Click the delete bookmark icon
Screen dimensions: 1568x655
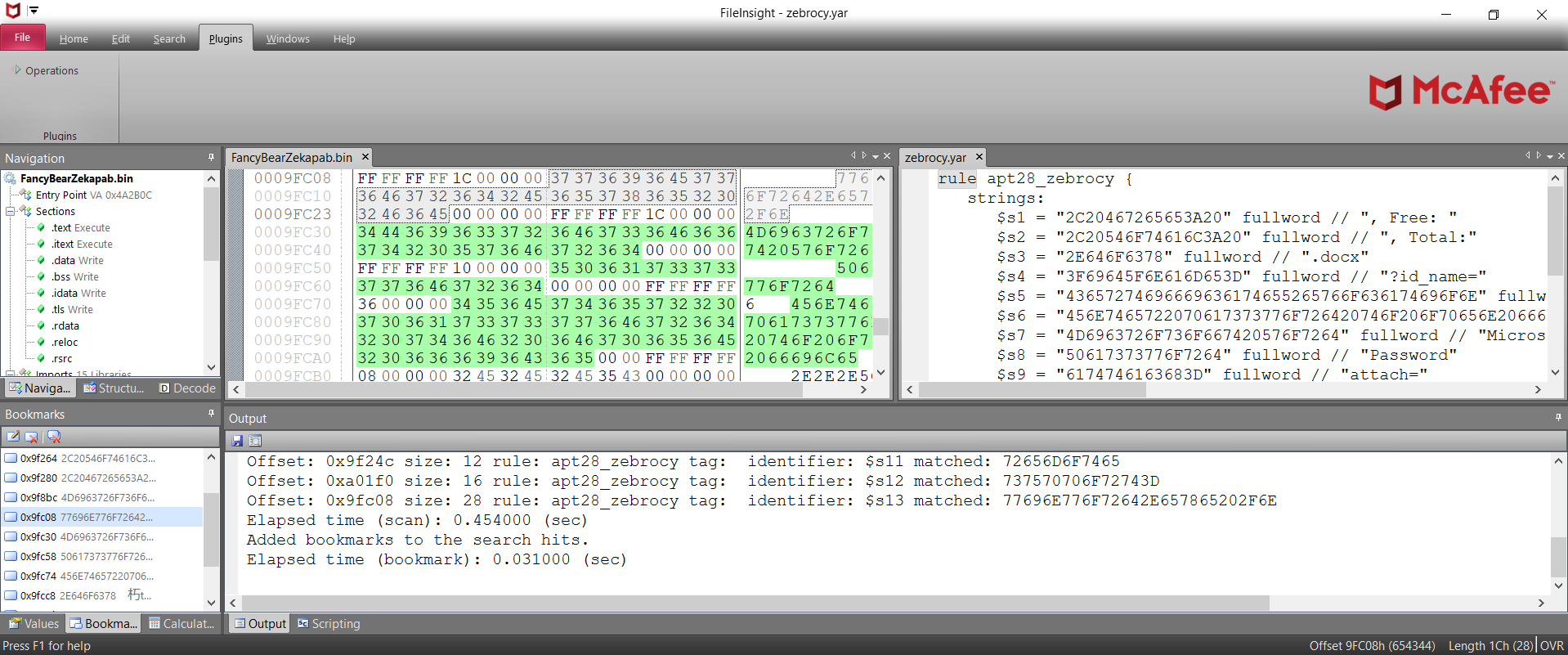(32, 437)
